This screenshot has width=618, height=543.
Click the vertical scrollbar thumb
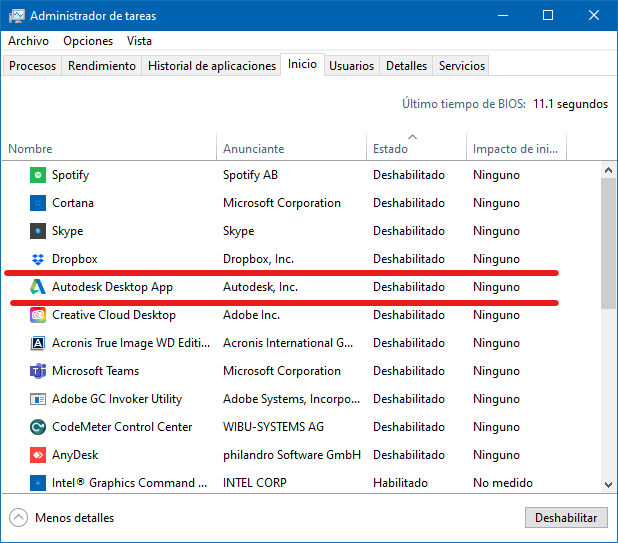click(x=608, y=243)
